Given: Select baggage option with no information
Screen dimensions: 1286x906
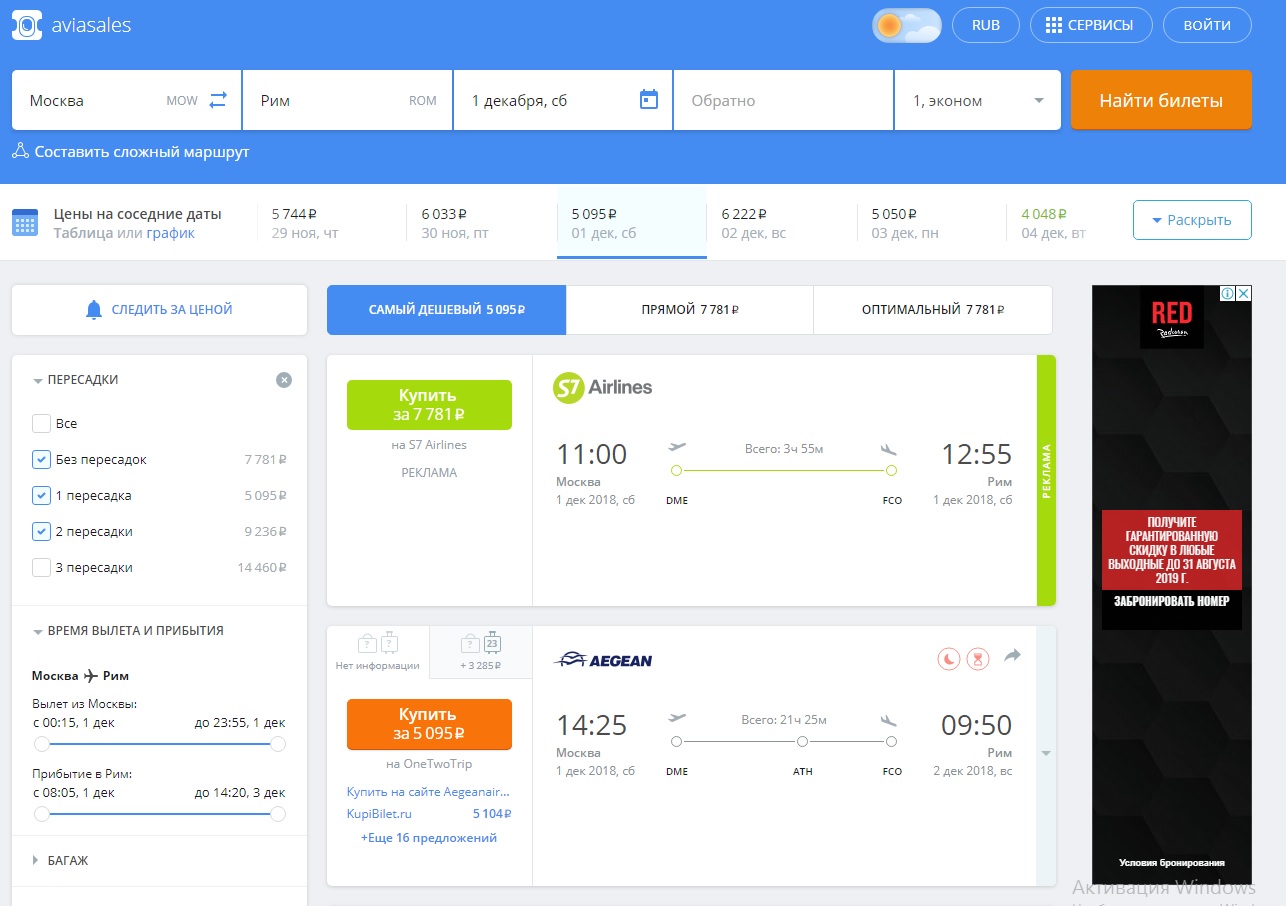Looking at the screenshot, I should [378, 651].
